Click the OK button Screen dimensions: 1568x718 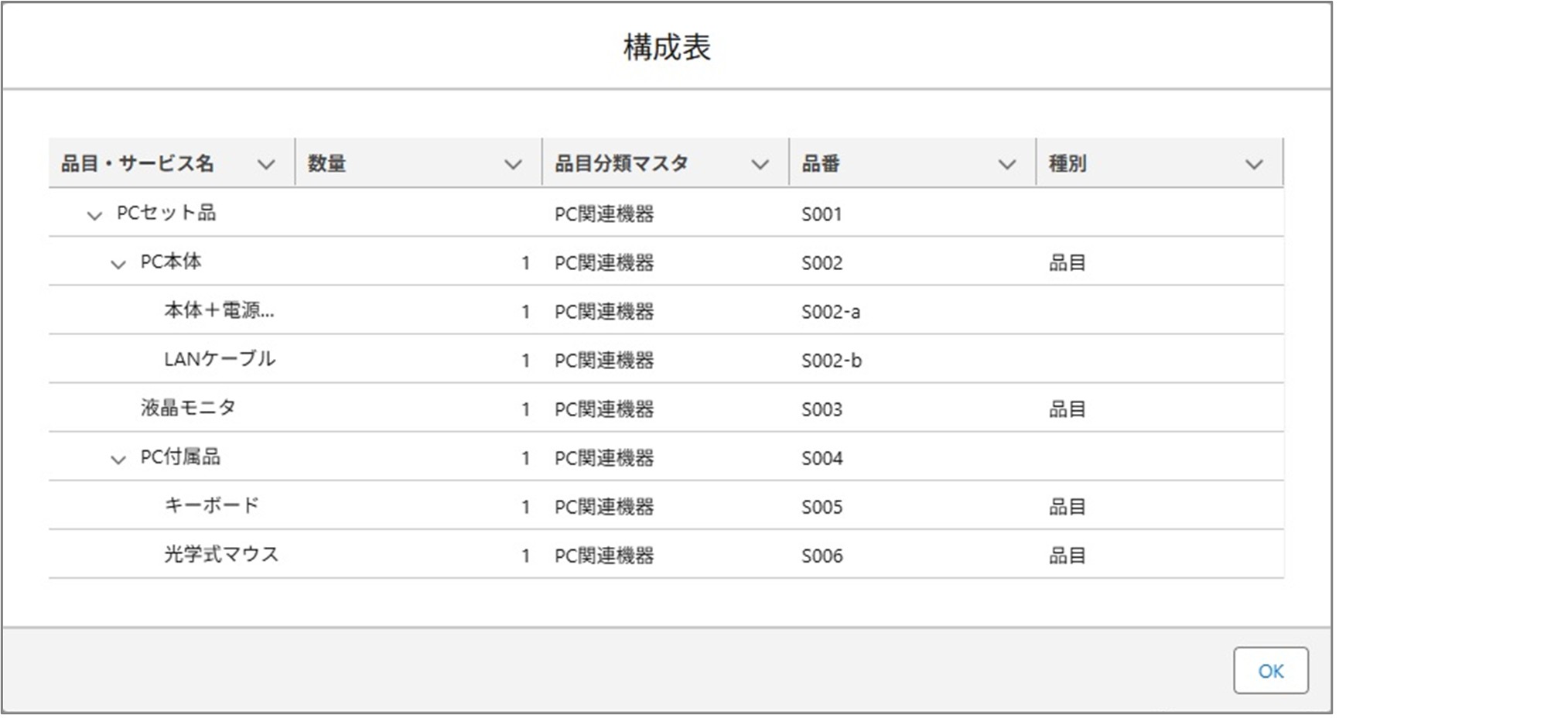(x=1271, y=671)
